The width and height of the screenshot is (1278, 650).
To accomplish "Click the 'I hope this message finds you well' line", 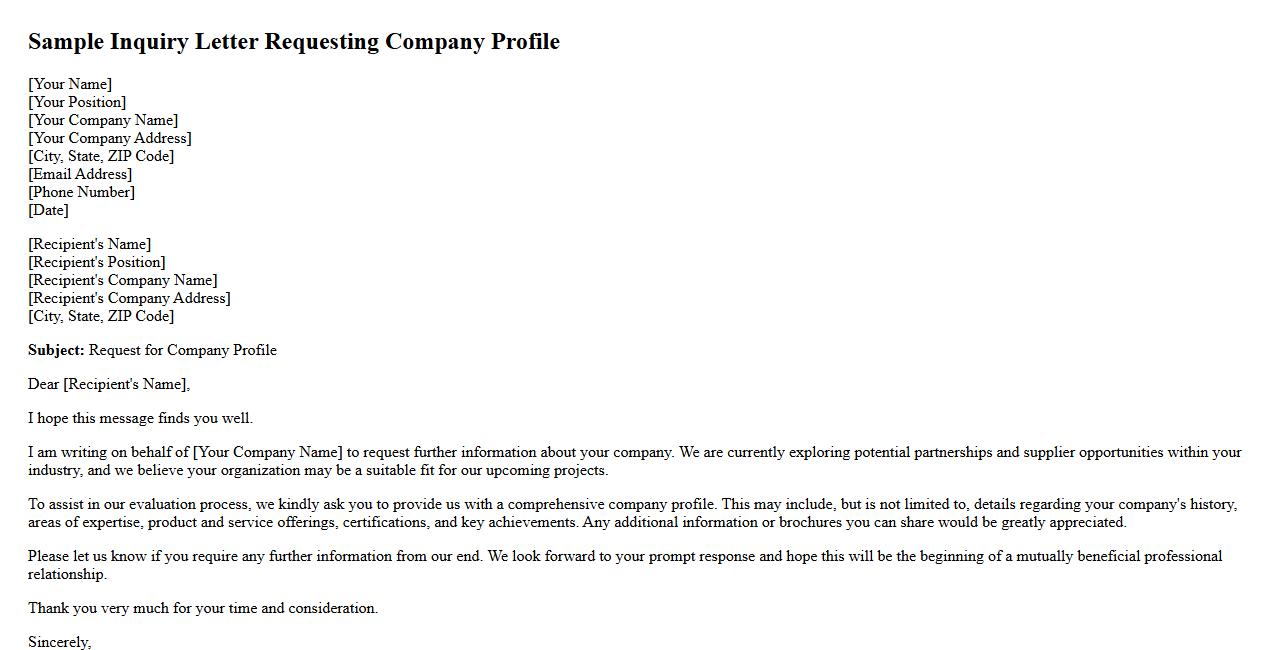I will tap(140, 418).
